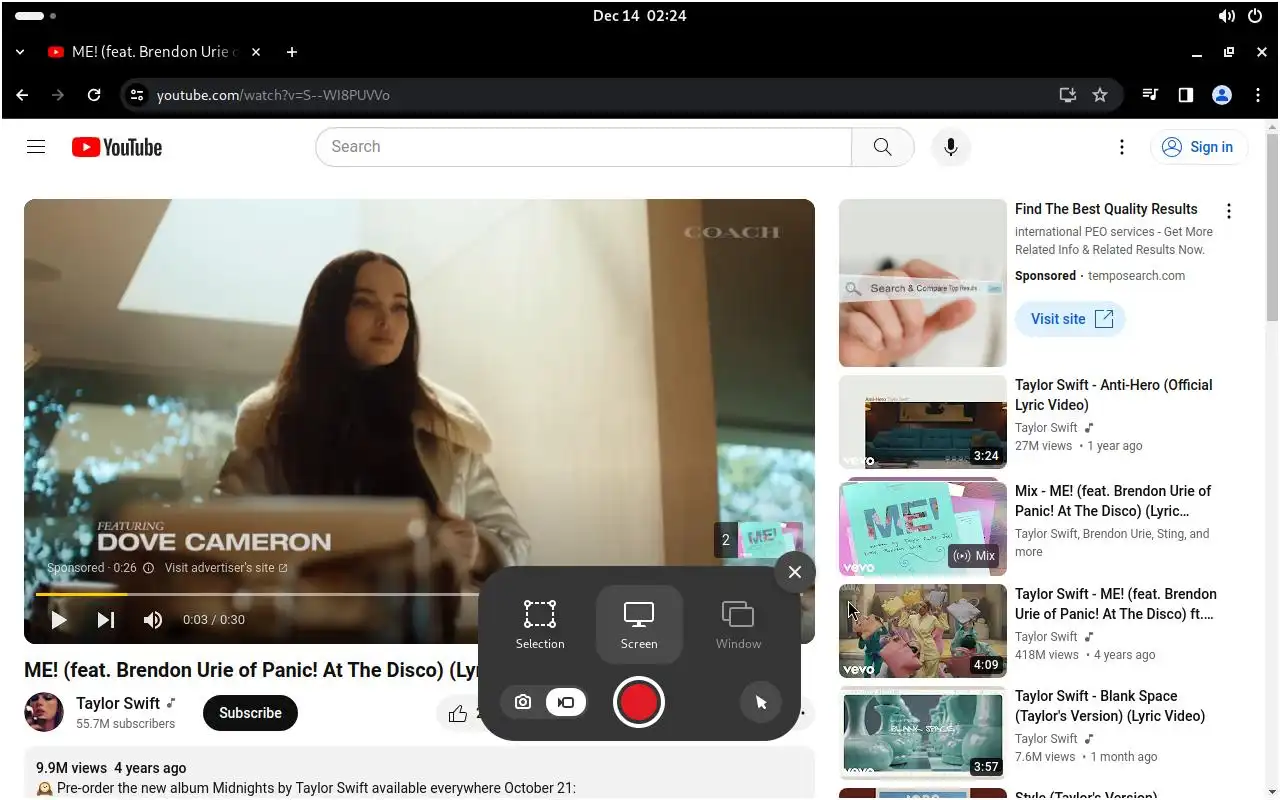
Task: Select the ME! browser tab
Action: [153, 52]
